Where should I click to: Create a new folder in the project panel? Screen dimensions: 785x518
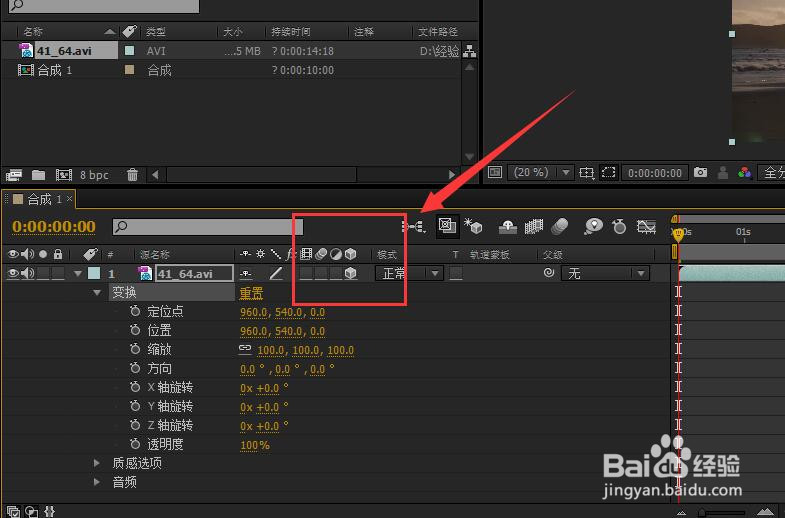(39, 175)
